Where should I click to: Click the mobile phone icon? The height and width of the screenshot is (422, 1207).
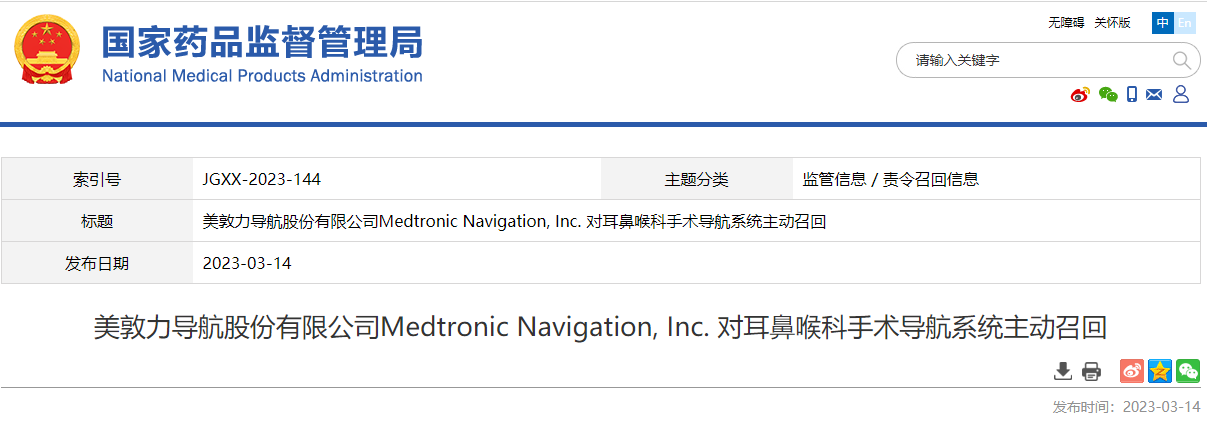click(x=1132, y=94)
